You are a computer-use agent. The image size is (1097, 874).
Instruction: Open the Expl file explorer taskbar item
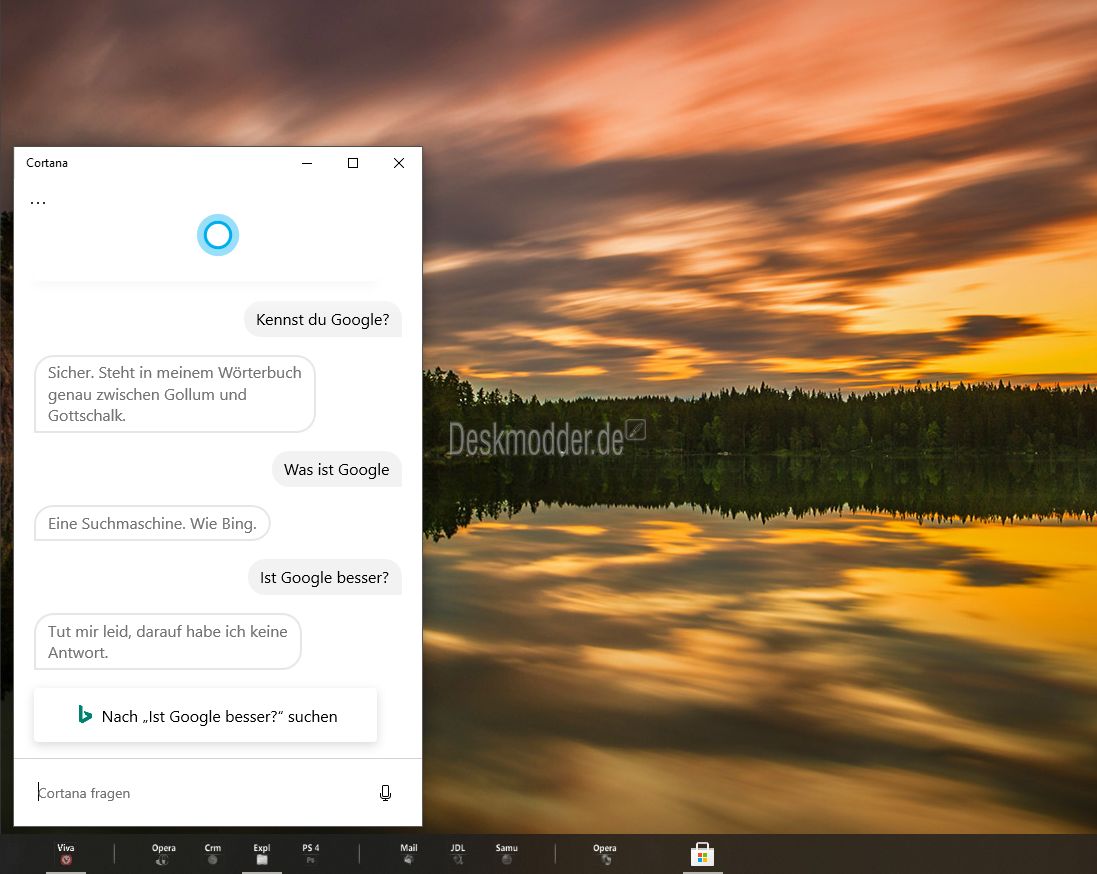262,854
